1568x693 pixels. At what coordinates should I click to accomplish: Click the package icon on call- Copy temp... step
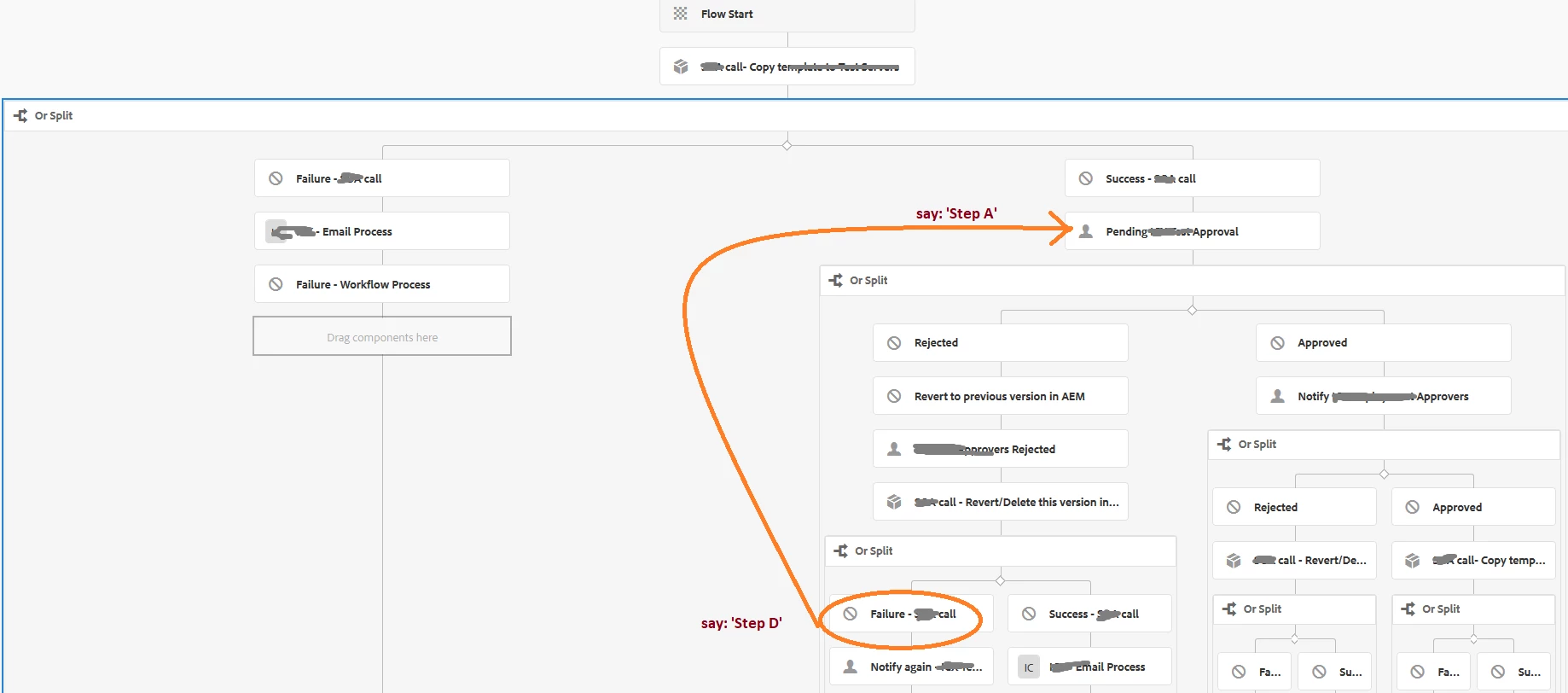coord(1413,560)
